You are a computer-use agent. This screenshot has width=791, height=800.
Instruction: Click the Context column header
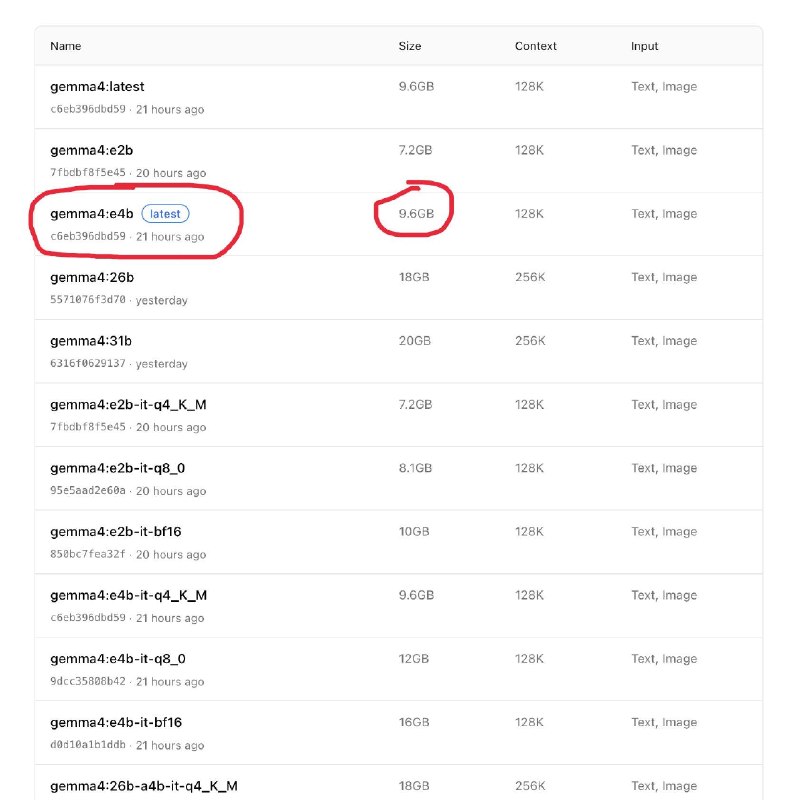(x=535, y=46)
